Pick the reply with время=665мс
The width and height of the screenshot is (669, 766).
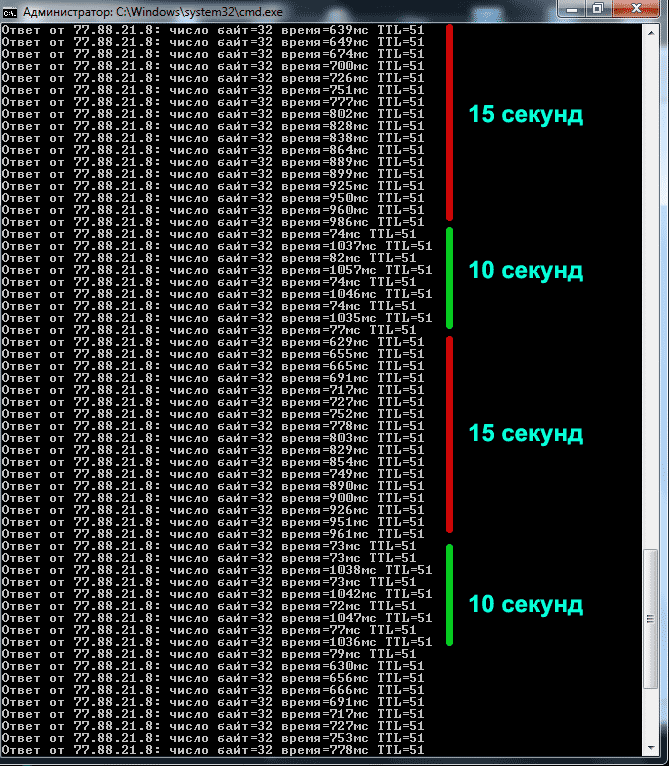coord(213,366)
